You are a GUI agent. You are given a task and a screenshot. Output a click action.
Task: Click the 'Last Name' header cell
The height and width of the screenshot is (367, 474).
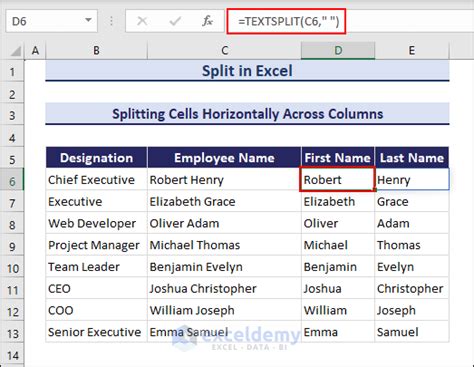412,157
